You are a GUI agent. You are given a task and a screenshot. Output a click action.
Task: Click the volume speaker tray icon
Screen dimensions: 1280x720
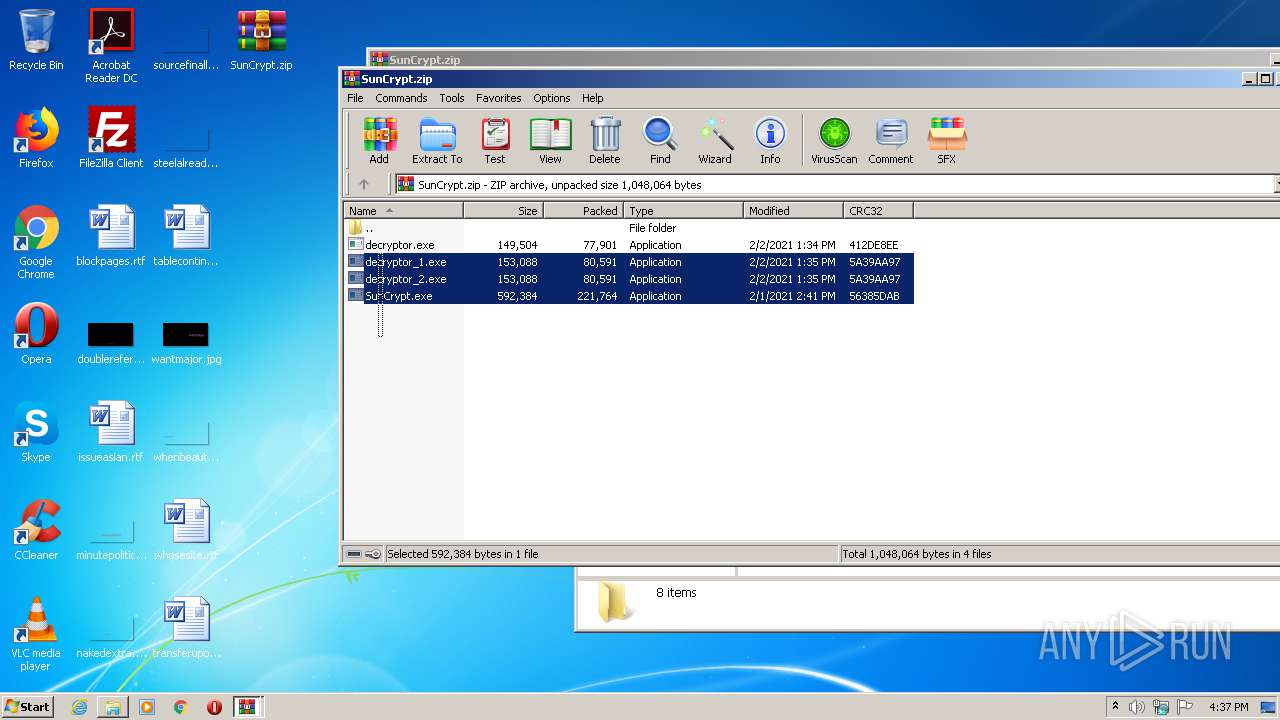pos(1137,707)
